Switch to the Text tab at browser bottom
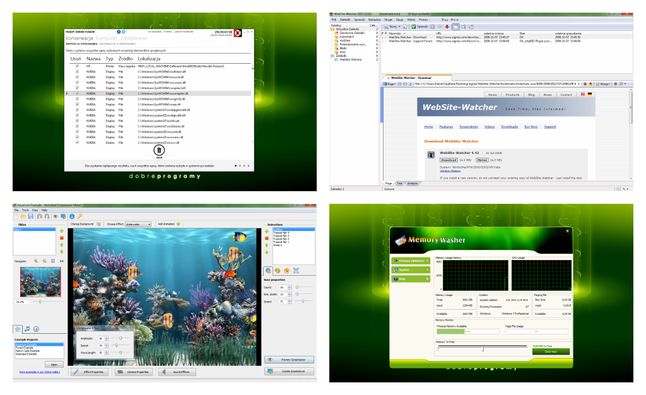The width and height of the screenshot is (646, 395). 399,184
